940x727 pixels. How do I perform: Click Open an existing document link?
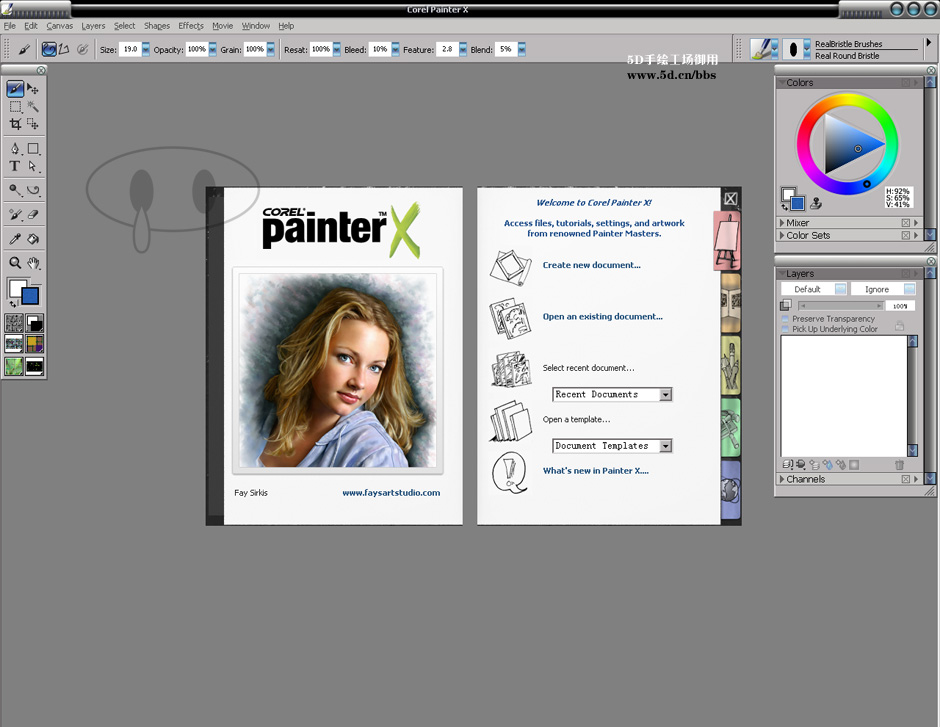coord(602,316)
